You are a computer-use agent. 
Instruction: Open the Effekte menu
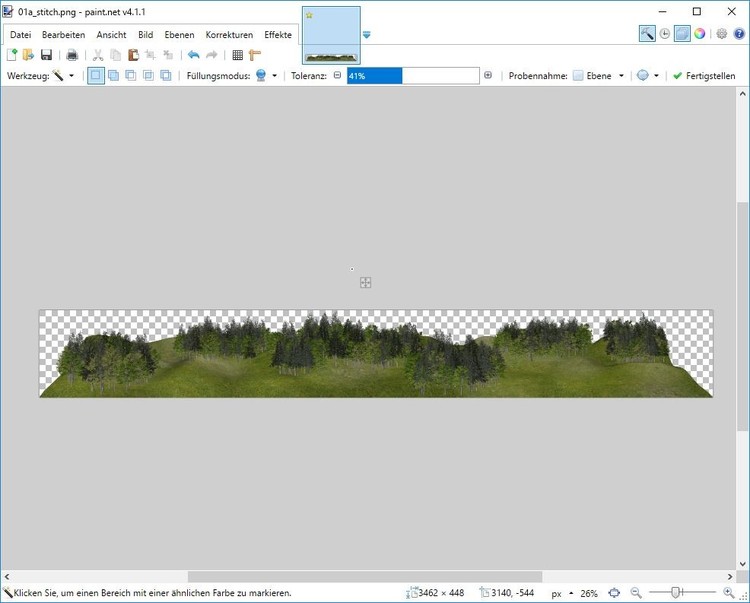coord(278,35)
